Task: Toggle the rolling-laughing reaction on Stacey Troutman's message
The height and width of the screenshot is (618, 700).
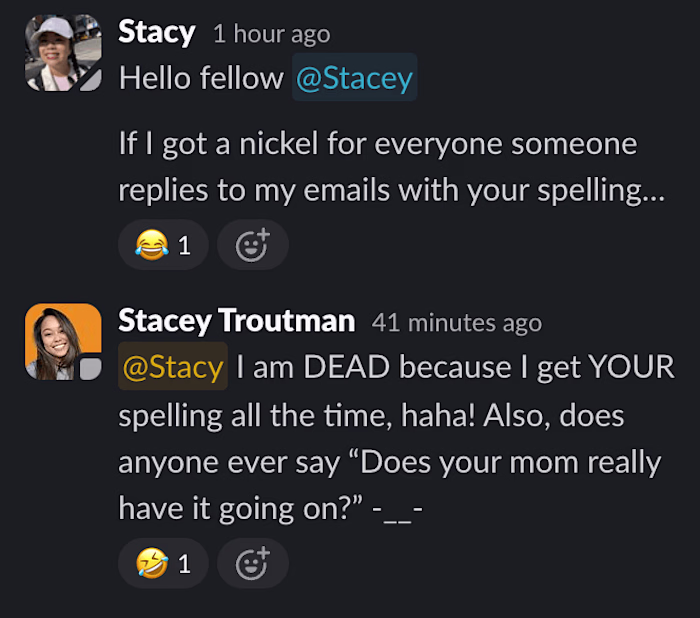Action: coord(163,564)
